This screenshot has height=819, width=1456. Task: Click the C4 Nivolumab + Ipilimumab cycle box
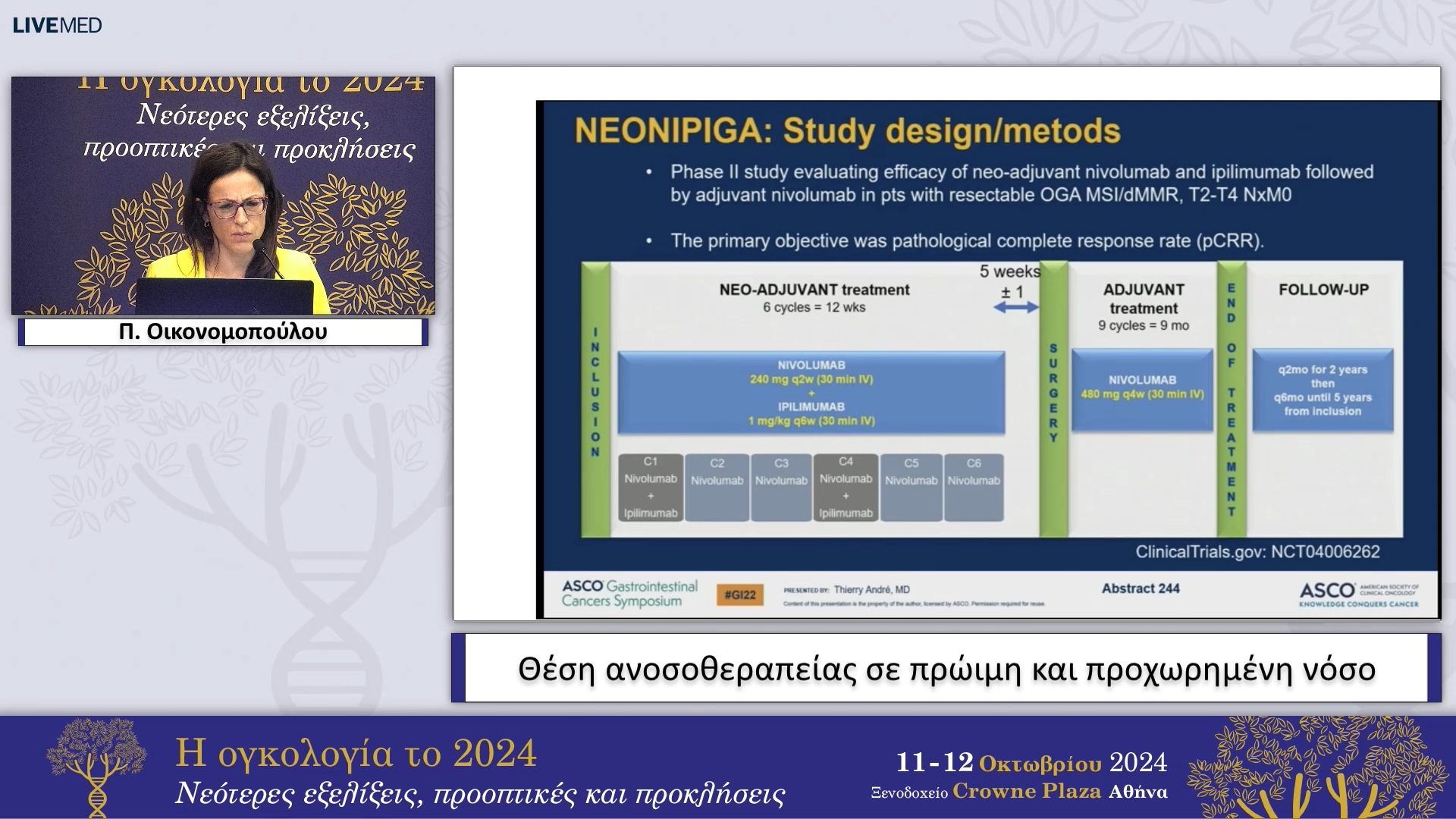[846, 488]
